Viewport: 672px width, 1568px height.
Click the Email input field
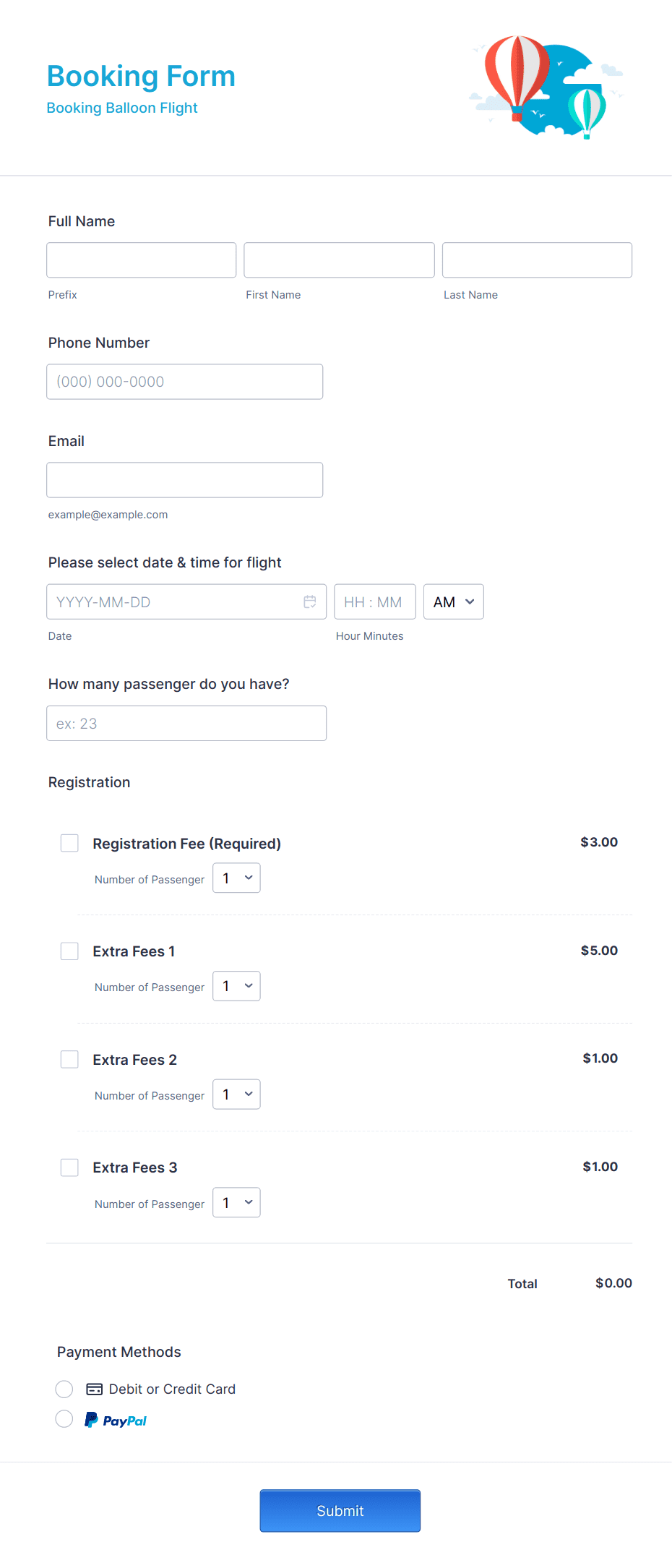[184, 479]
